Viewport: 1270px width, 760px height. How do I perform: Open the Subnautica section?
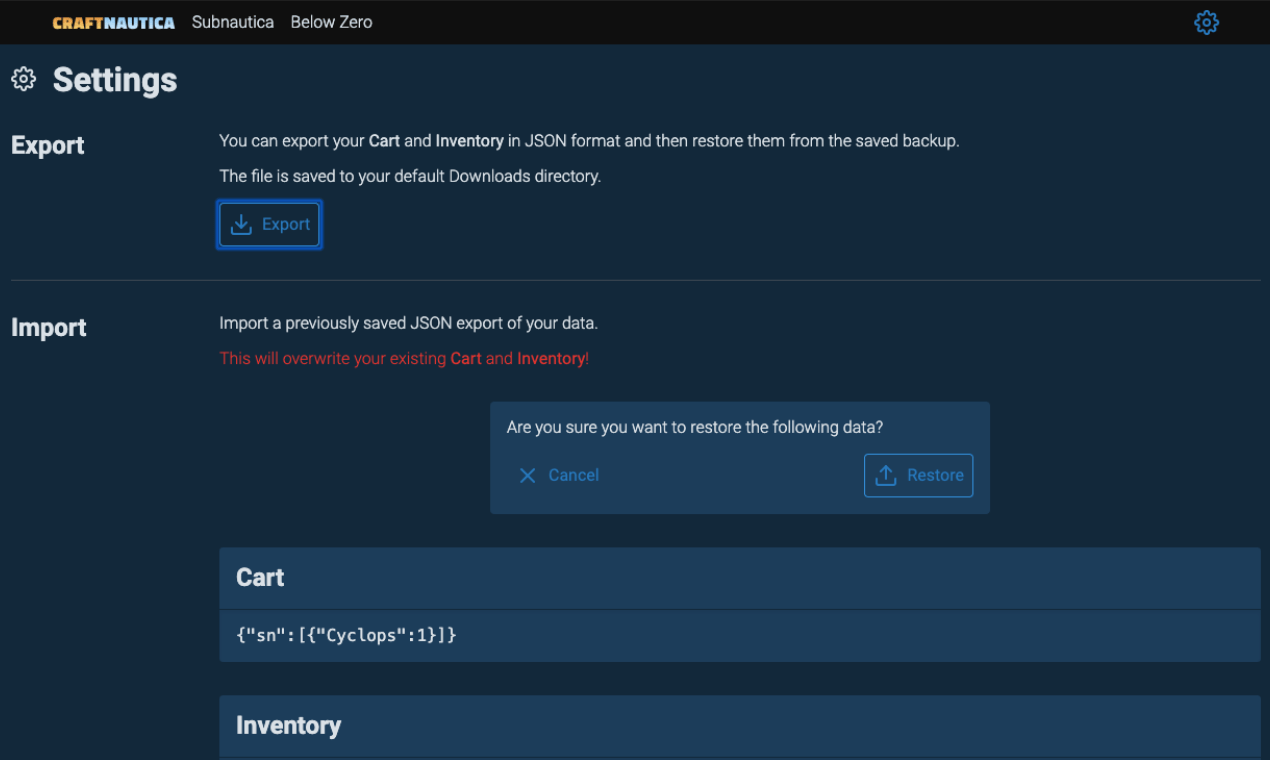coord(233,22)
